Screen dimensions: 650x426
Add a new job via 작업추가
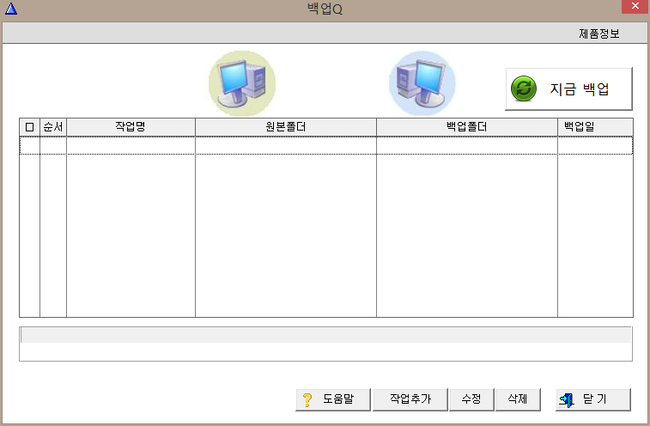point(410,399)
